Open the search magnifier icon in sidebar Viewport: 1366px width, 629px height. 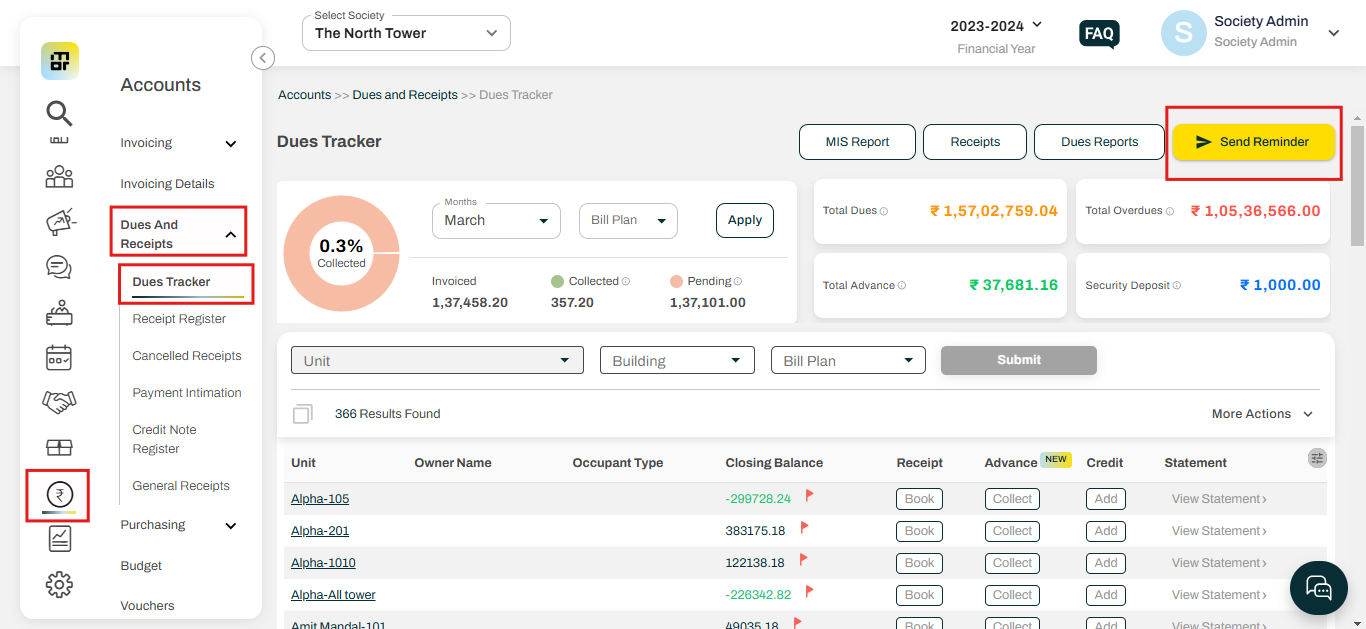(59, 113)
